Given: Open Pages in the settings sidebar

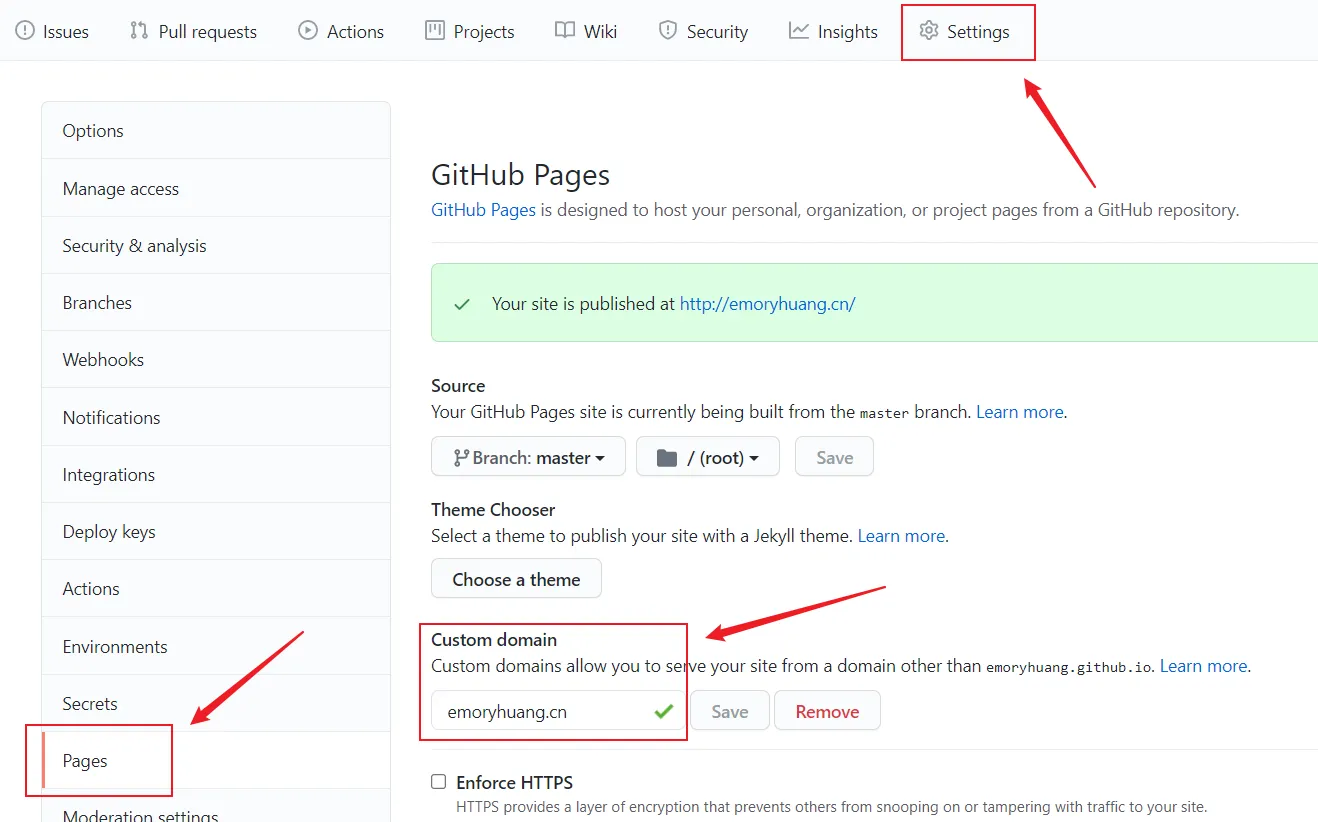Looking at the screenshot, I should click(85, 761).
